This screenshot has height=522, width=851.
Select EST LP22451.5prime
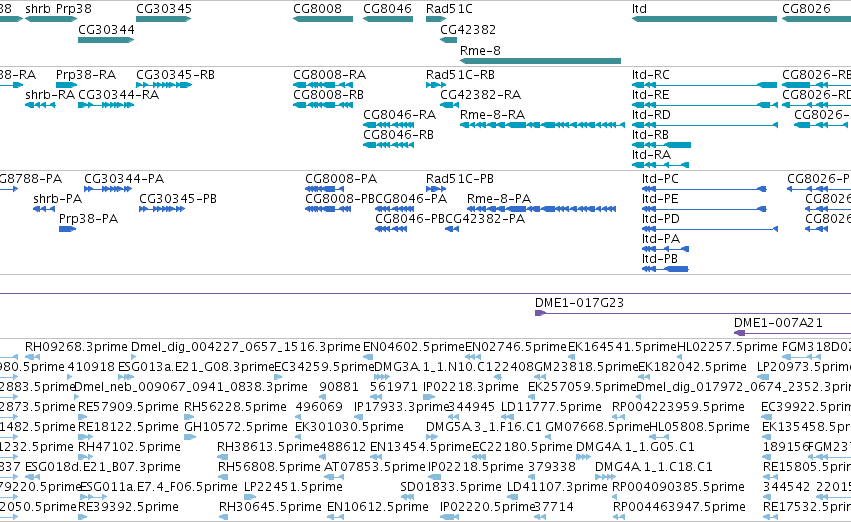[250, 497]
